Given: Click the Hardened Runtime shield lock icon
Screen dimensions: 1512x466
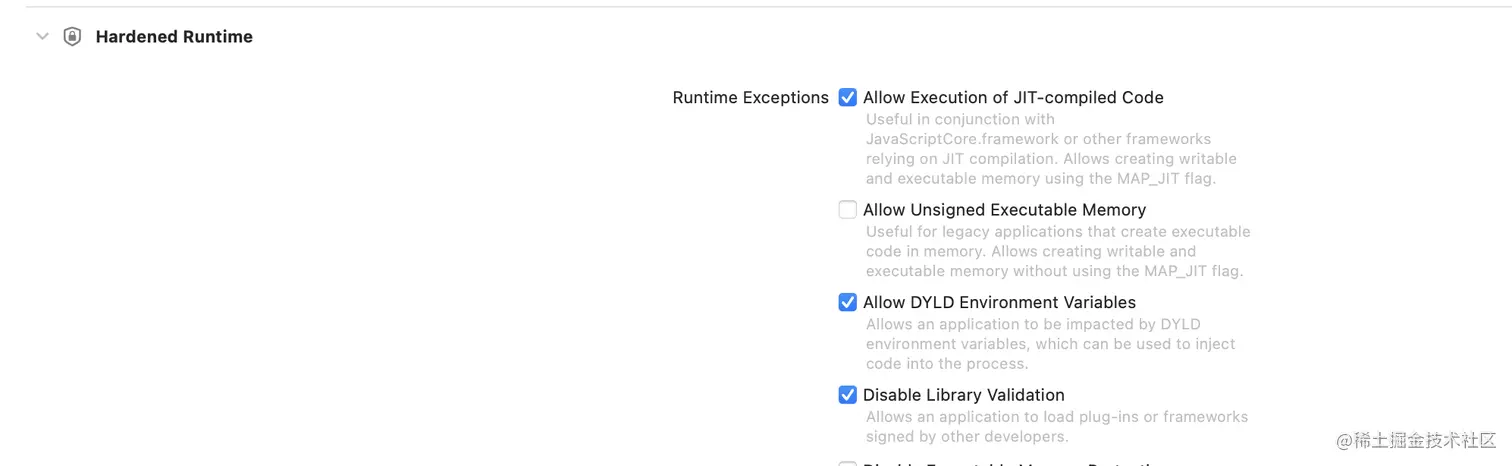Looking at the screenshot, I should 72,37.
